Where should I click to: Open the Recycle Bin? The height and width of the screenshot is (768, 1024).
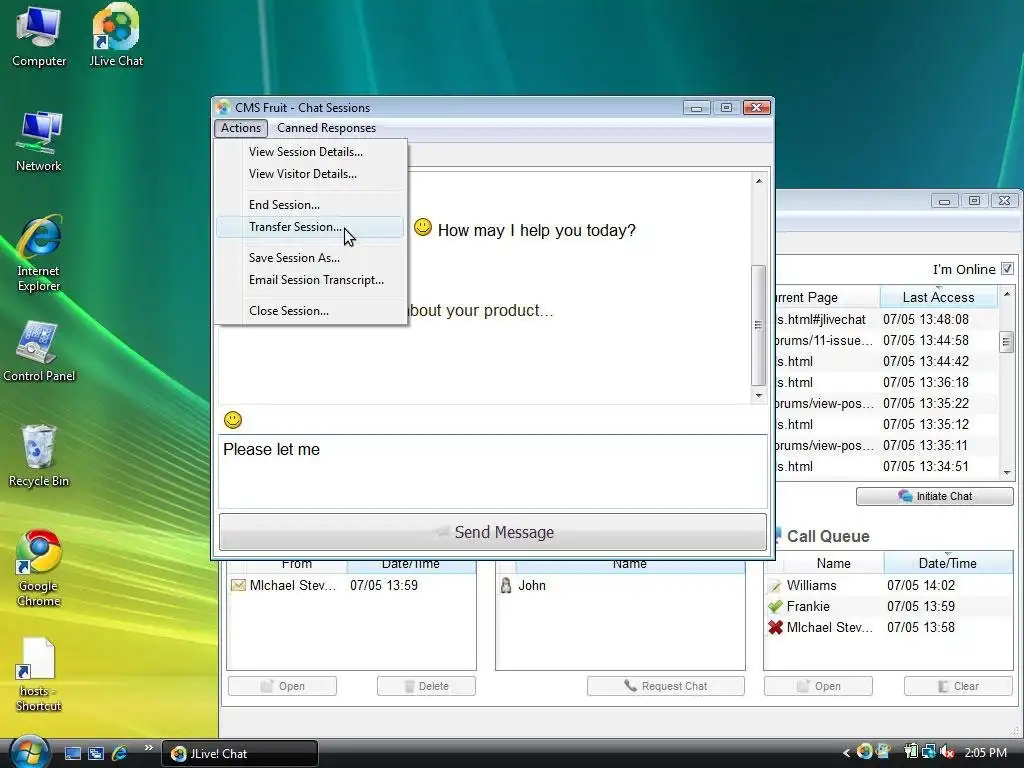(x=39, y=456)
